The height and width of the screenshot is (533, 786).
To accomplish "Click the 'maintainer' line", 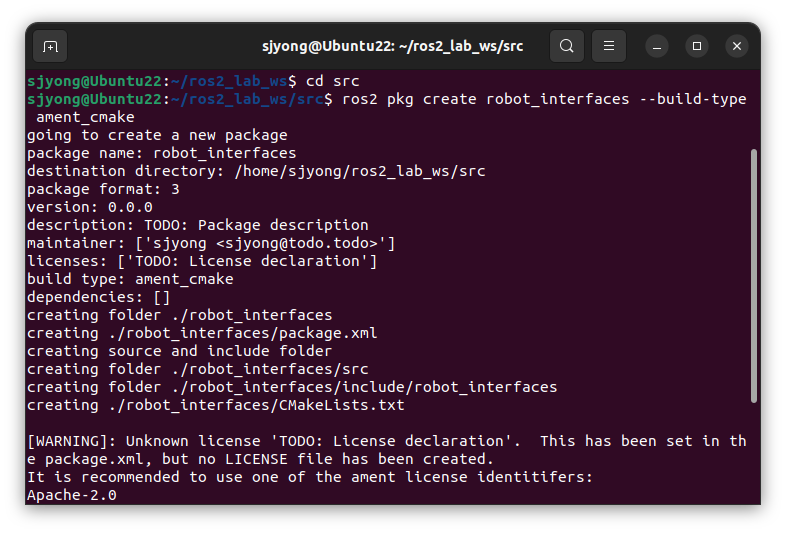I will tap(211, 244).
